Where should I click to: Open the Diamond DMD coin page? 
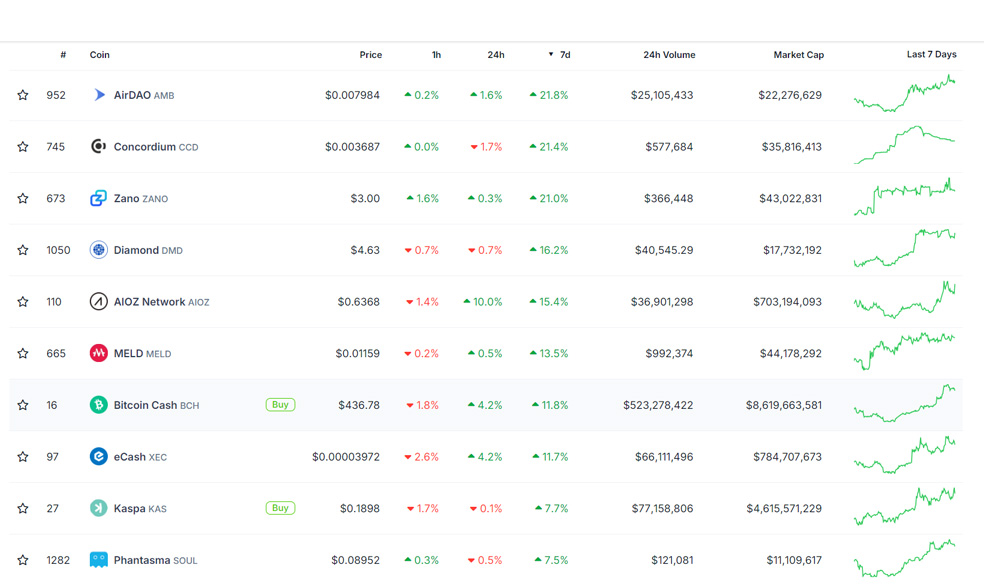[x=148, y=250]
